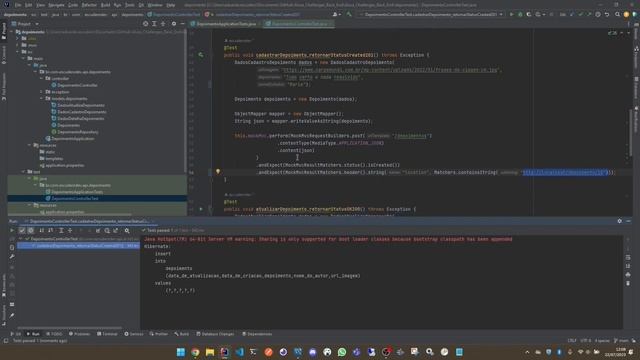
Task: Open the Terminal tool window tab
Action: pyautogui.click(x=107, y=334)
